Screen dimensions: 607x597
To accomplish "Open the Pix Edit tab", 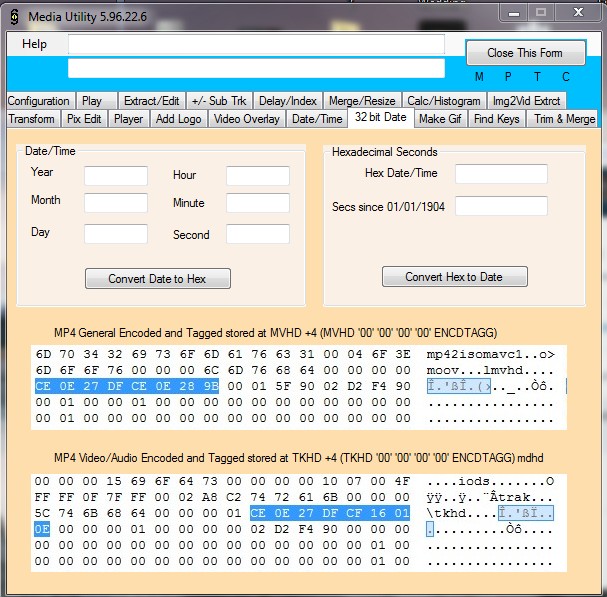I will point(84,119).
